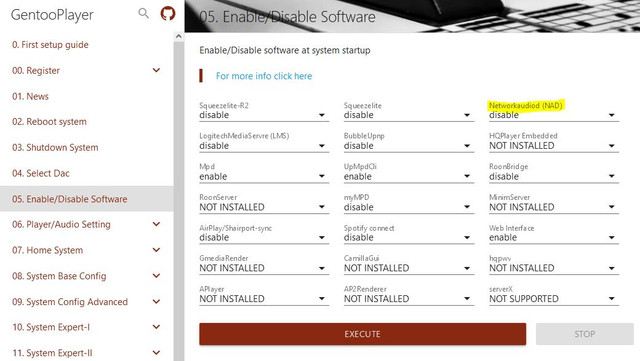Open the Web Interface dropdown
The width and height of the screenshot is (640, 361).
coord(554,238)
